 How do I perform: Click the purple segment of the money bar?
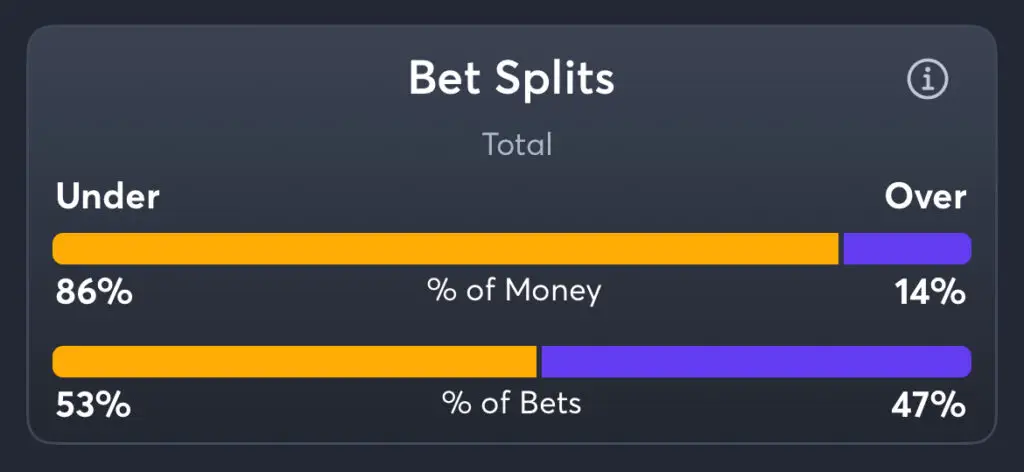coord(908,249)
